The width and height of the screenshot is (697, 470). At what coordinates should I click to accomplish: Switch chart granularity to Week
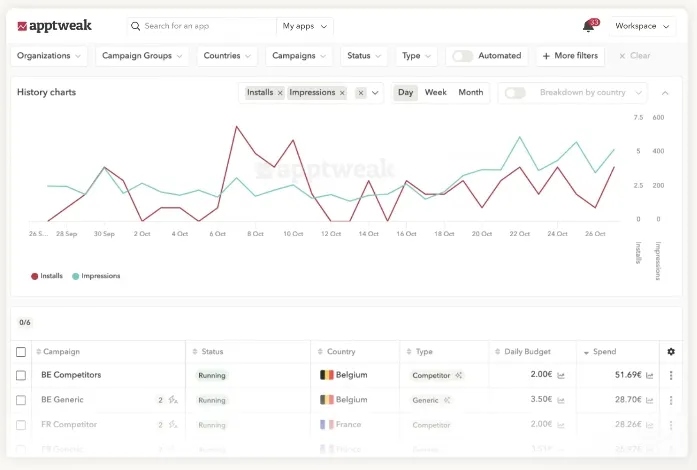pos(436,93)
